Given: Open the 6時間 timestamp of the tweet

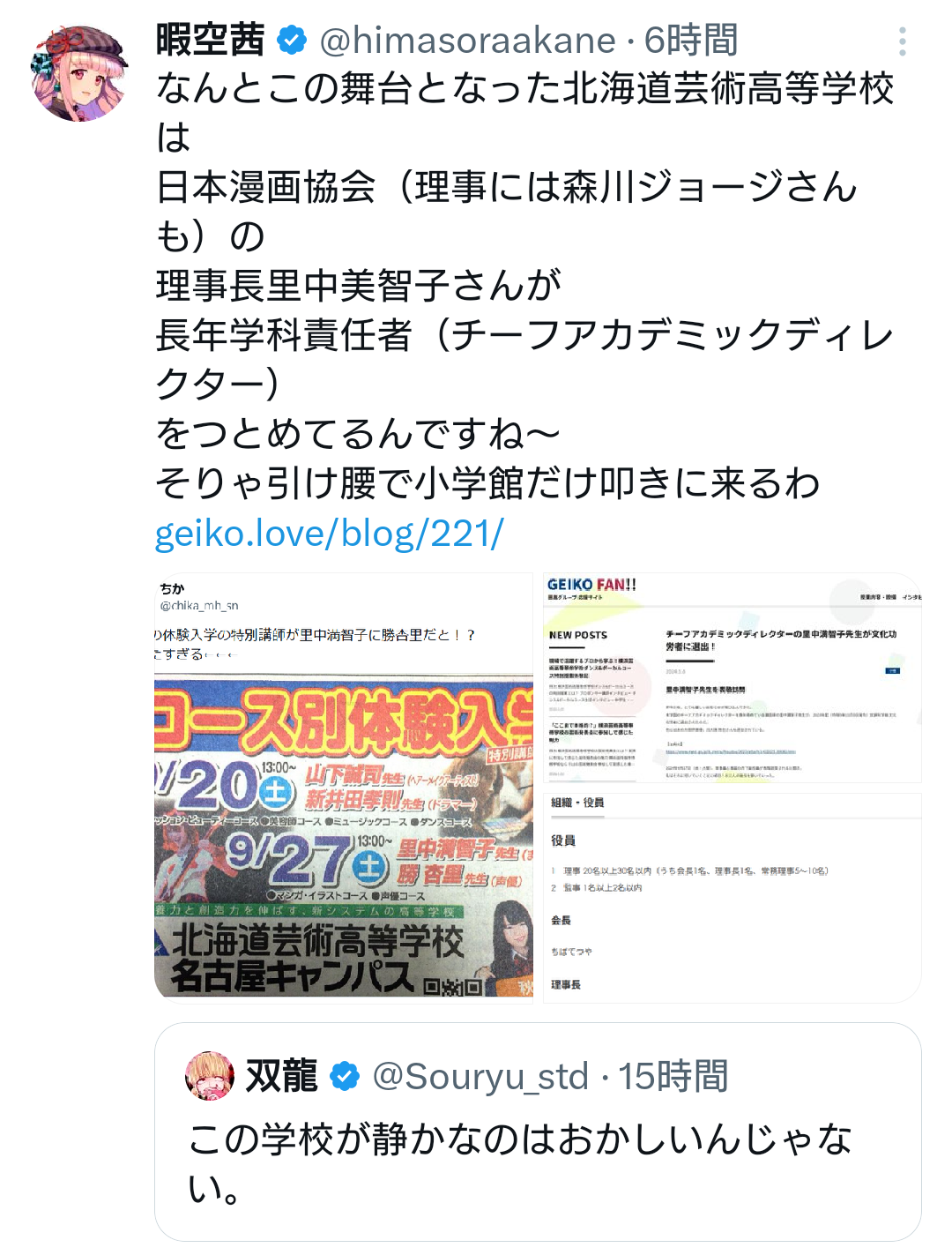Looking at the screenshot, I should [691, 41].
